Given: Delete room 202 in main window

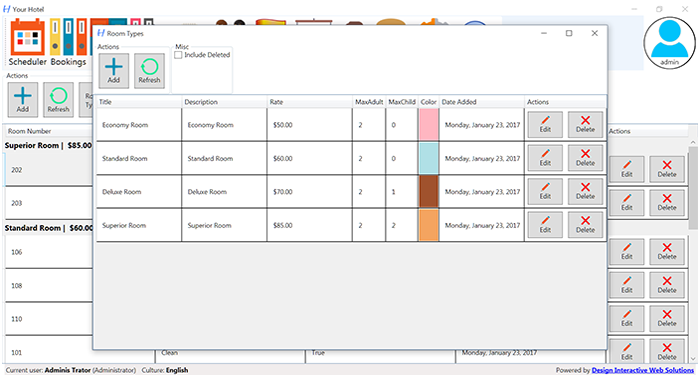Looking at the screenshot, I should pyautogui.click(x=667, y=169).
